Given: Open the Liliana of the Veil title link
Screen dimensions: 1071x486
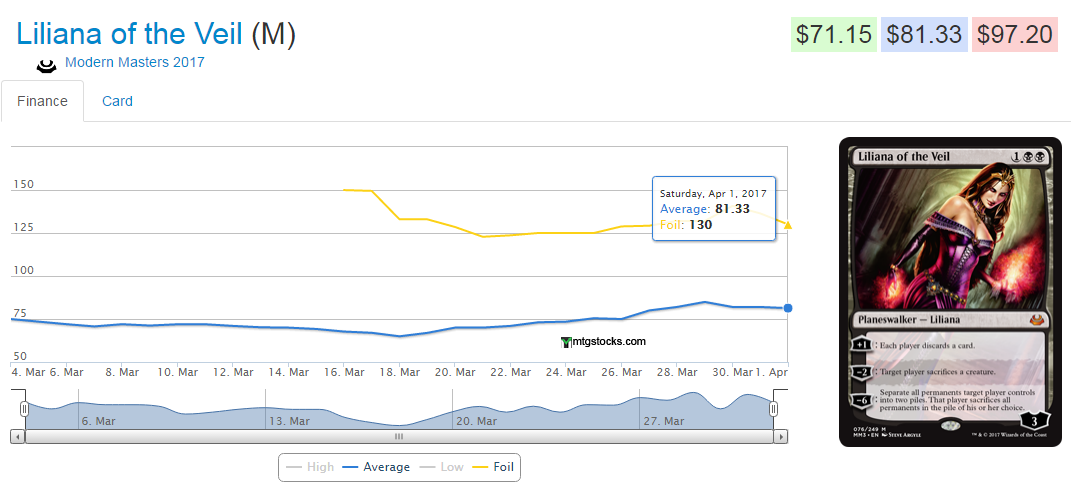Looking at the screenshot, I should point(130,33).
